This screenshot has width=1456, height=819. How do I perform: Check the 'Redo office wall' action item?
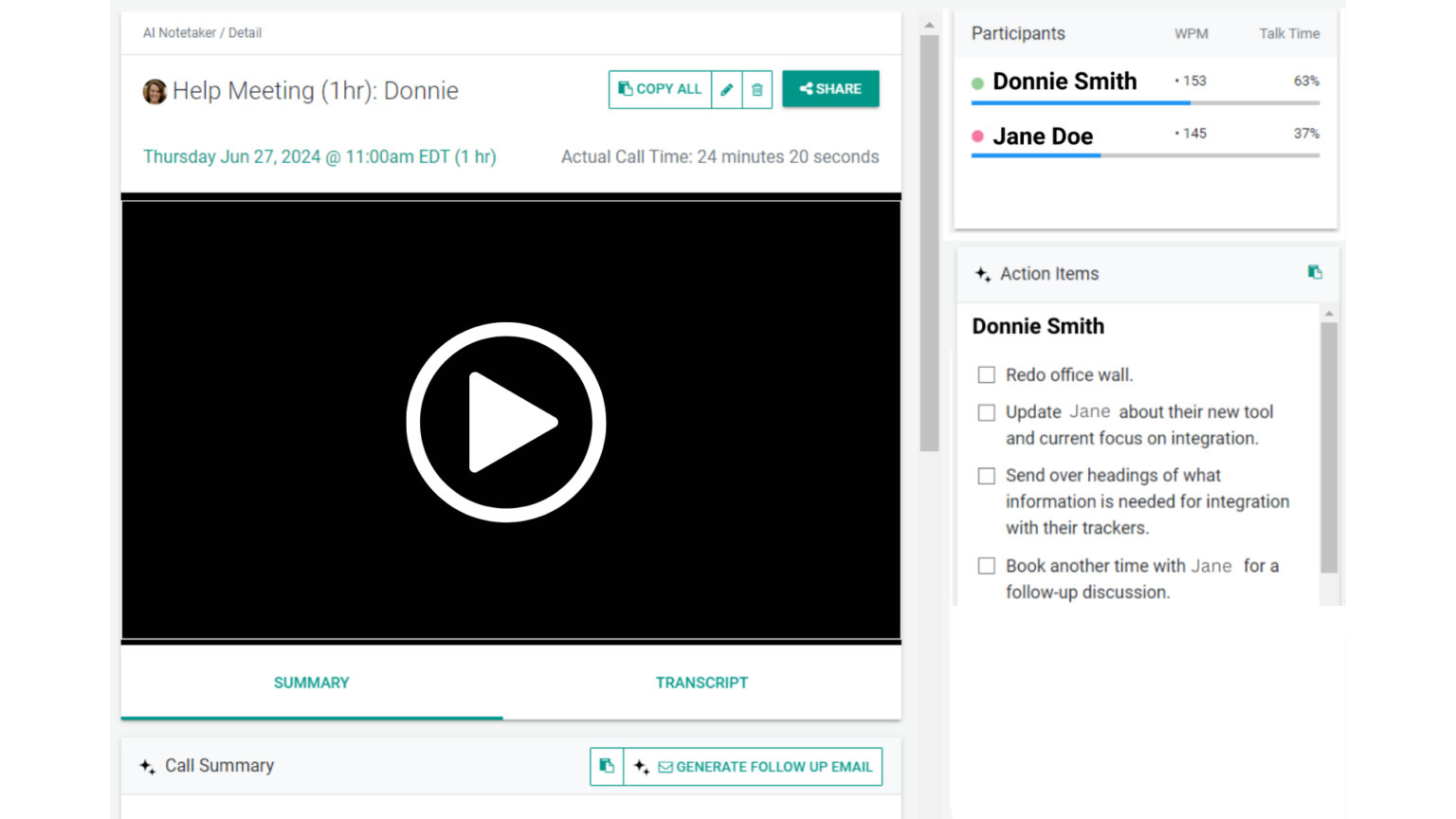(987, 374)
